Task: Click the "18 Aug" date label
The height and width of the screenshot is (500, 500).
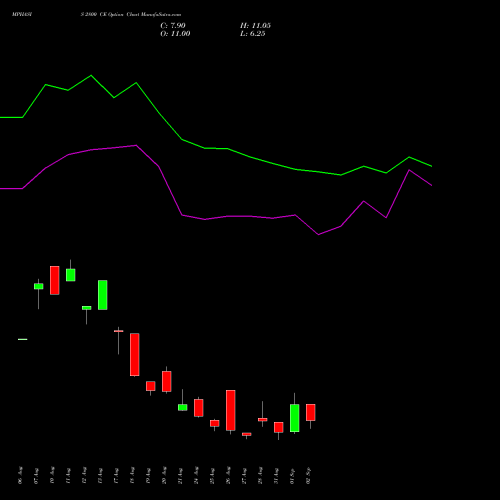Action: (x=132, y=476)
